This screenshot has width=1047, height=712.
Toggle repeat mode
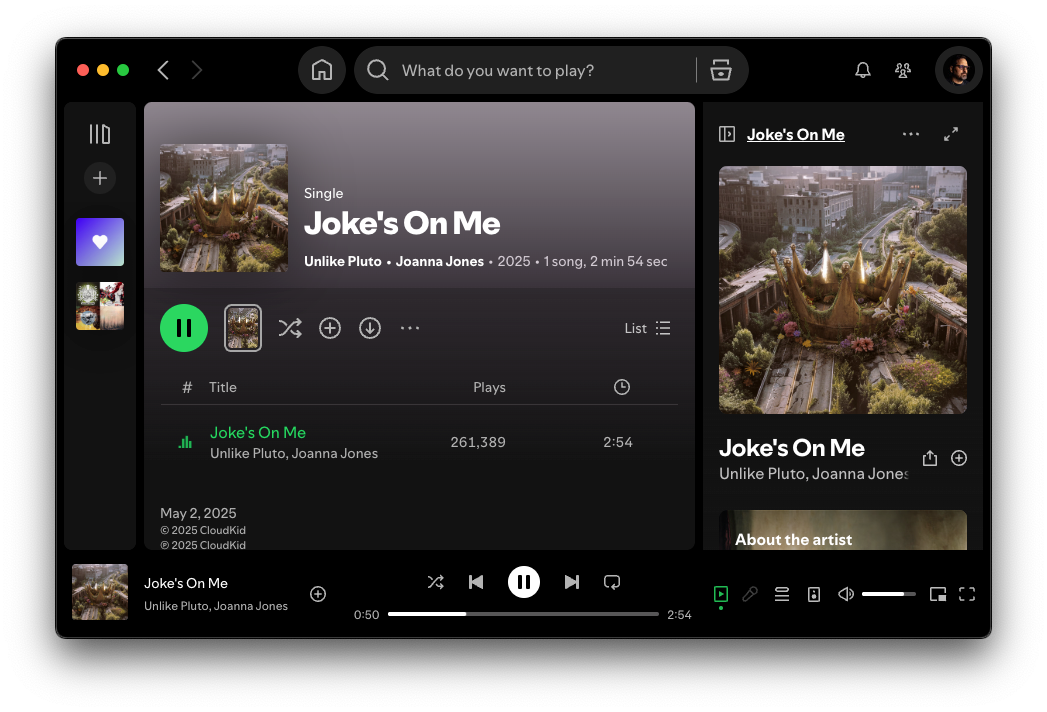612,582
